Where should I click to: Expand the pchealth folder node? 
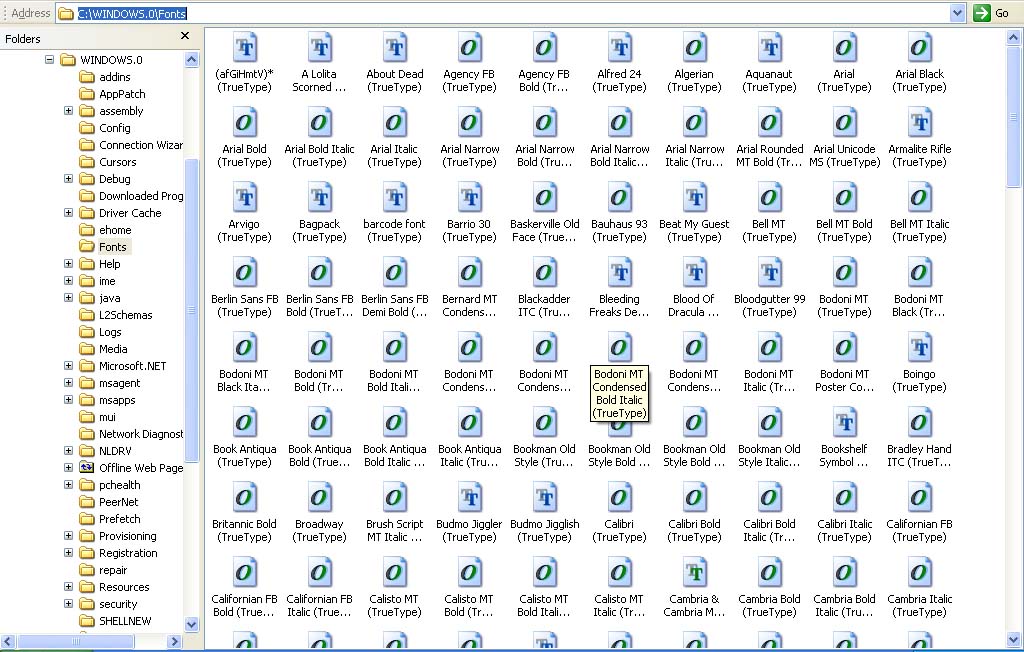[68, 484]
